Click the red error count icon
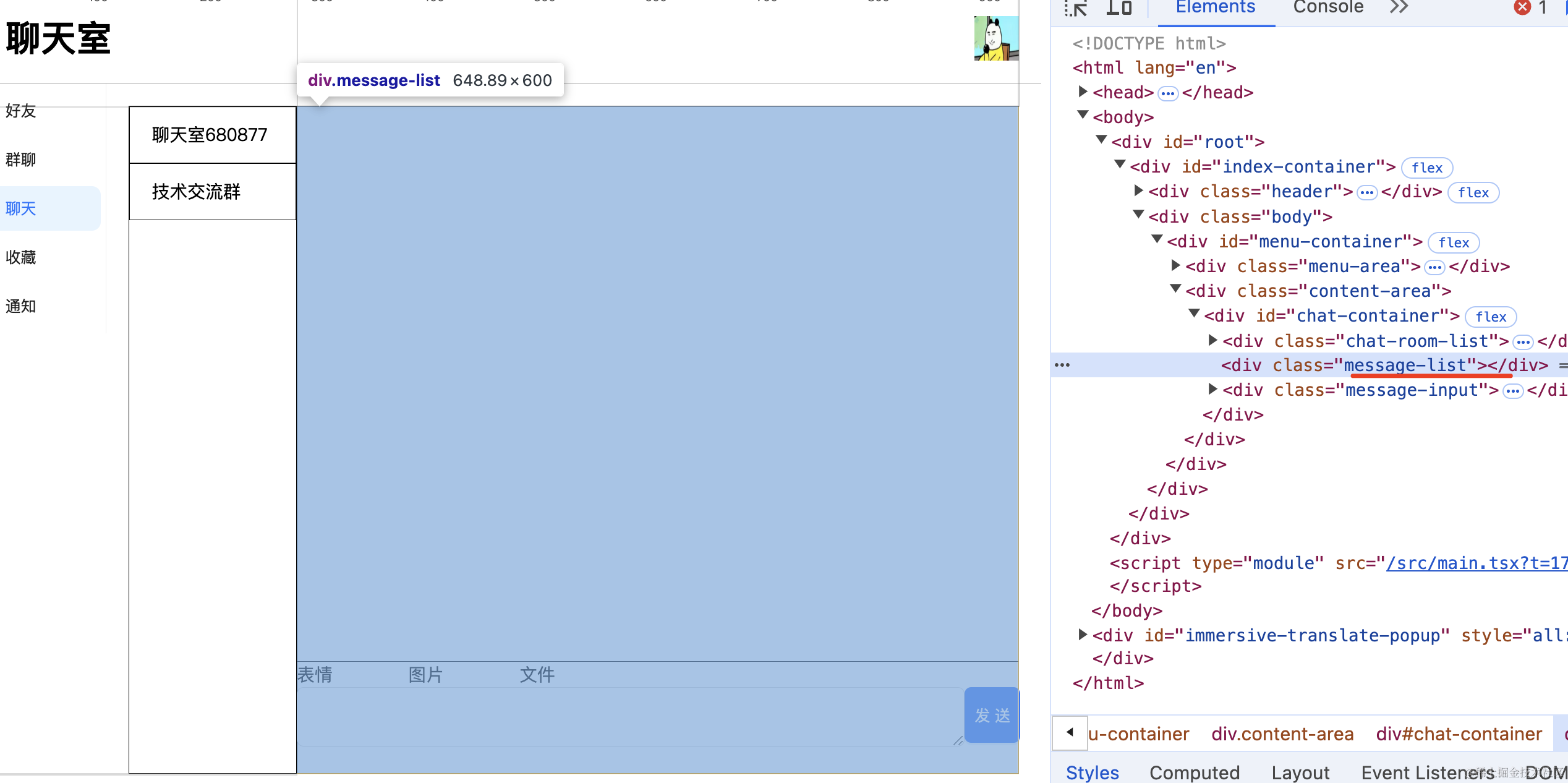The width and height of the screenshot is (1568, 783). click(1522, 7)
